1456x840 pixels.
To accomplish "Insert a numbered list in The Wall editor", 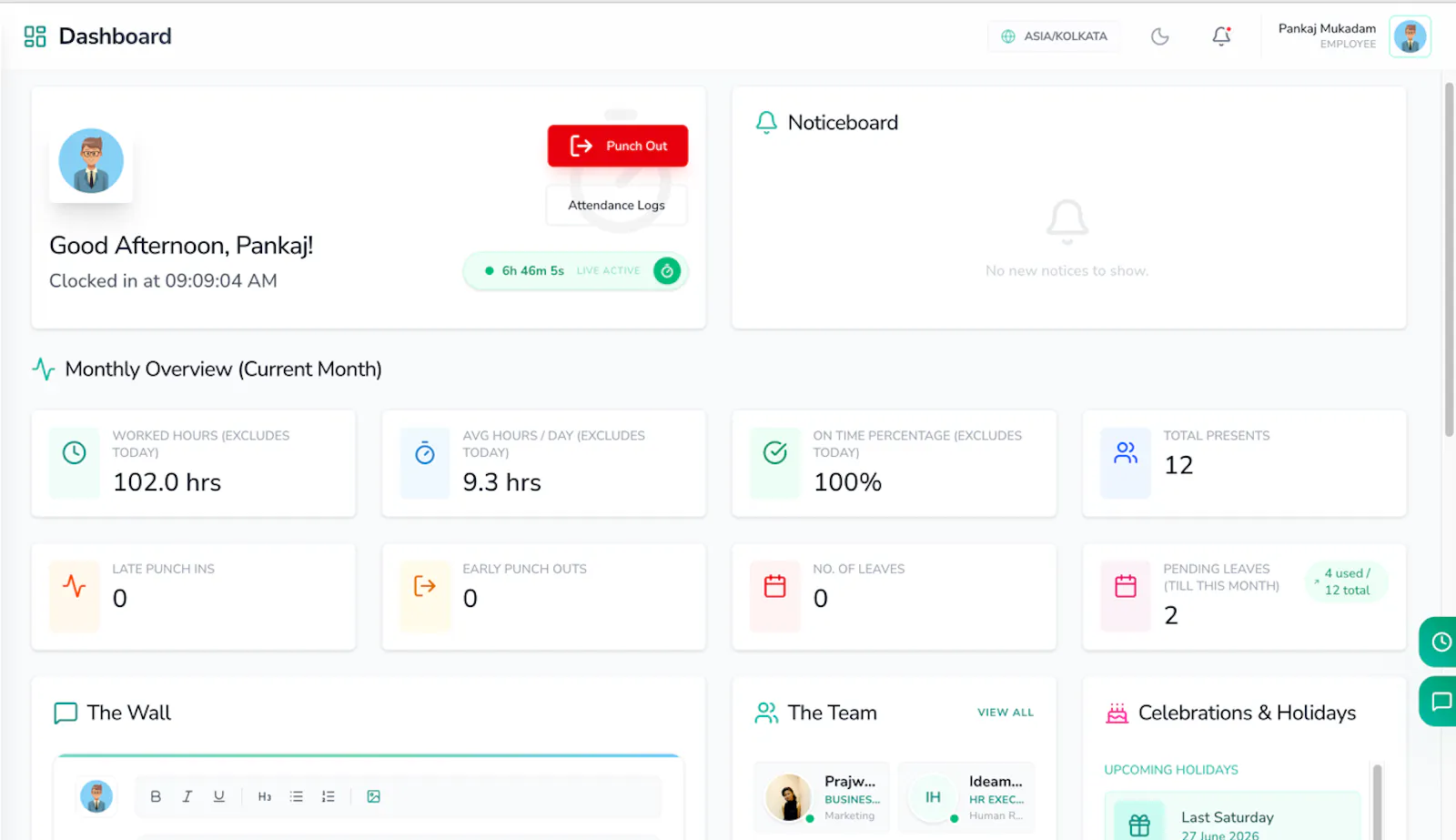I will (x=329, y=796).
